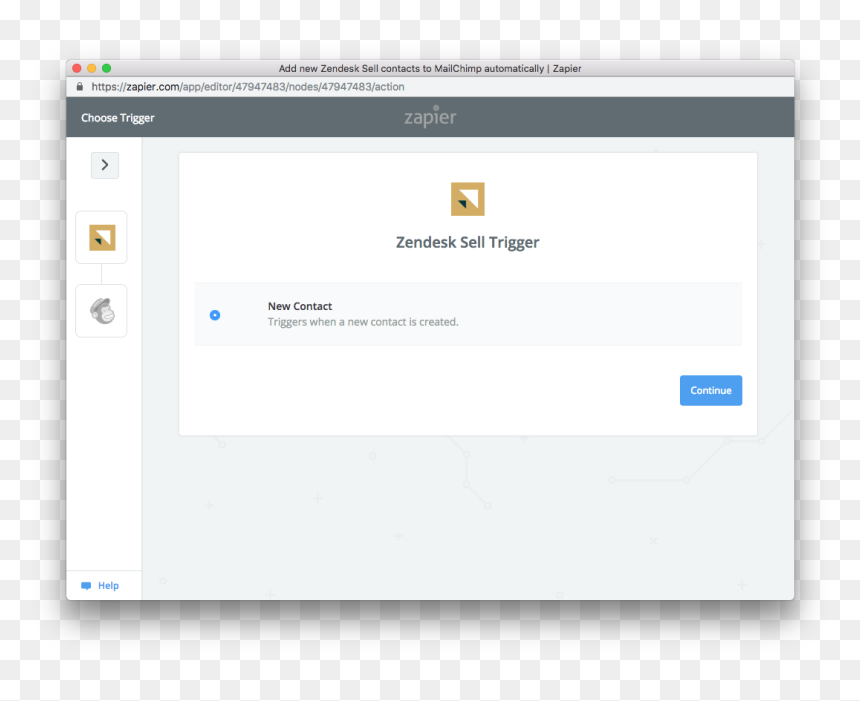860x701 pixels.
Task: Click 'Triggers when a new contact is created.' text
Action: pyautogui.click(x=363, y=322)
